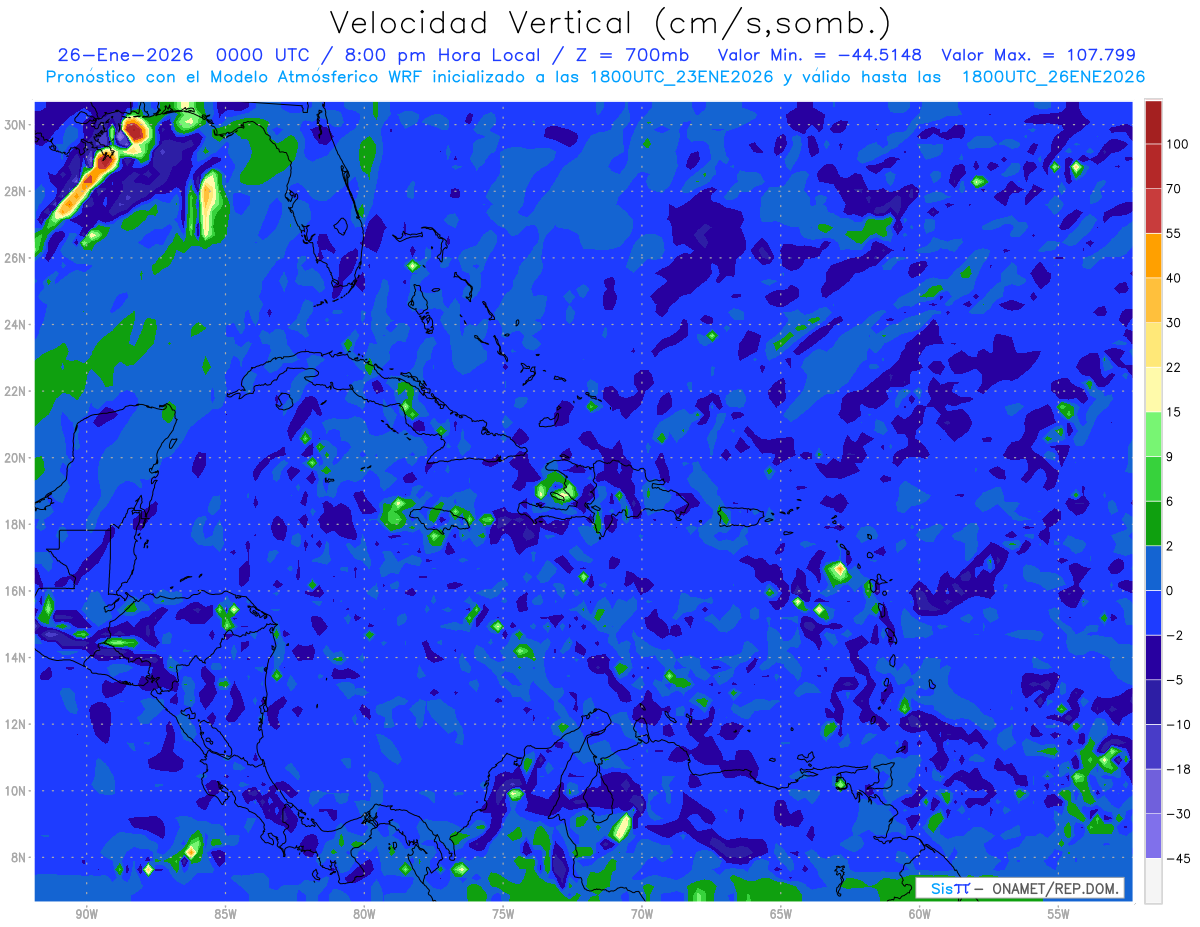
Task: Click the white color bar segment below -45
Action: 1153,880
